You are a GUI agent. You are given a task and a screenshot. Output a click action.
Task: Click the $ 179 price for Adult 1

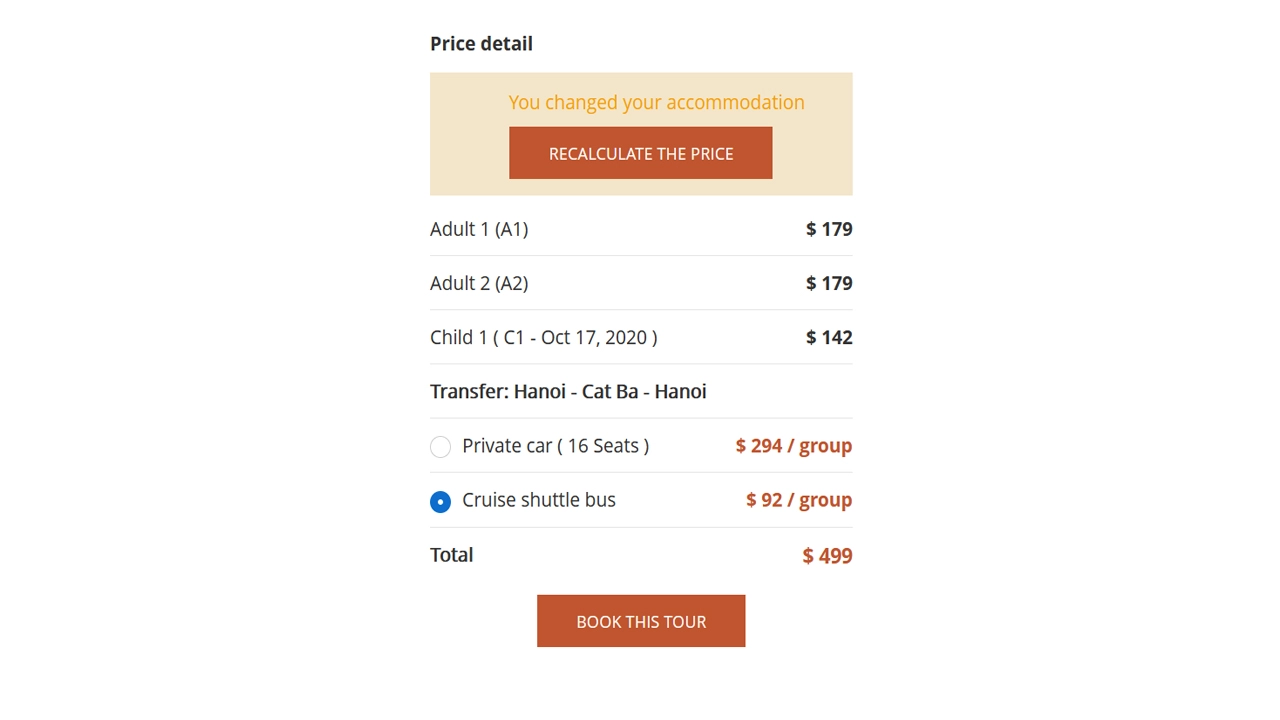coord(829,229)
